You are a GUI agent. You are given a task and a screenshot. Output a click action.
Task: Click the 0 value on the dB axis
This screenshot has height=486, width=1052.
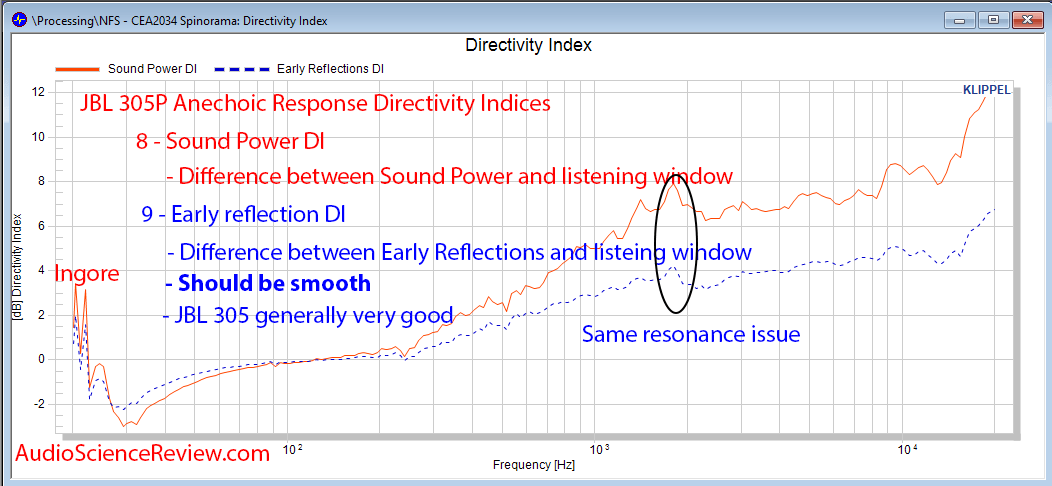coord(40,360)
